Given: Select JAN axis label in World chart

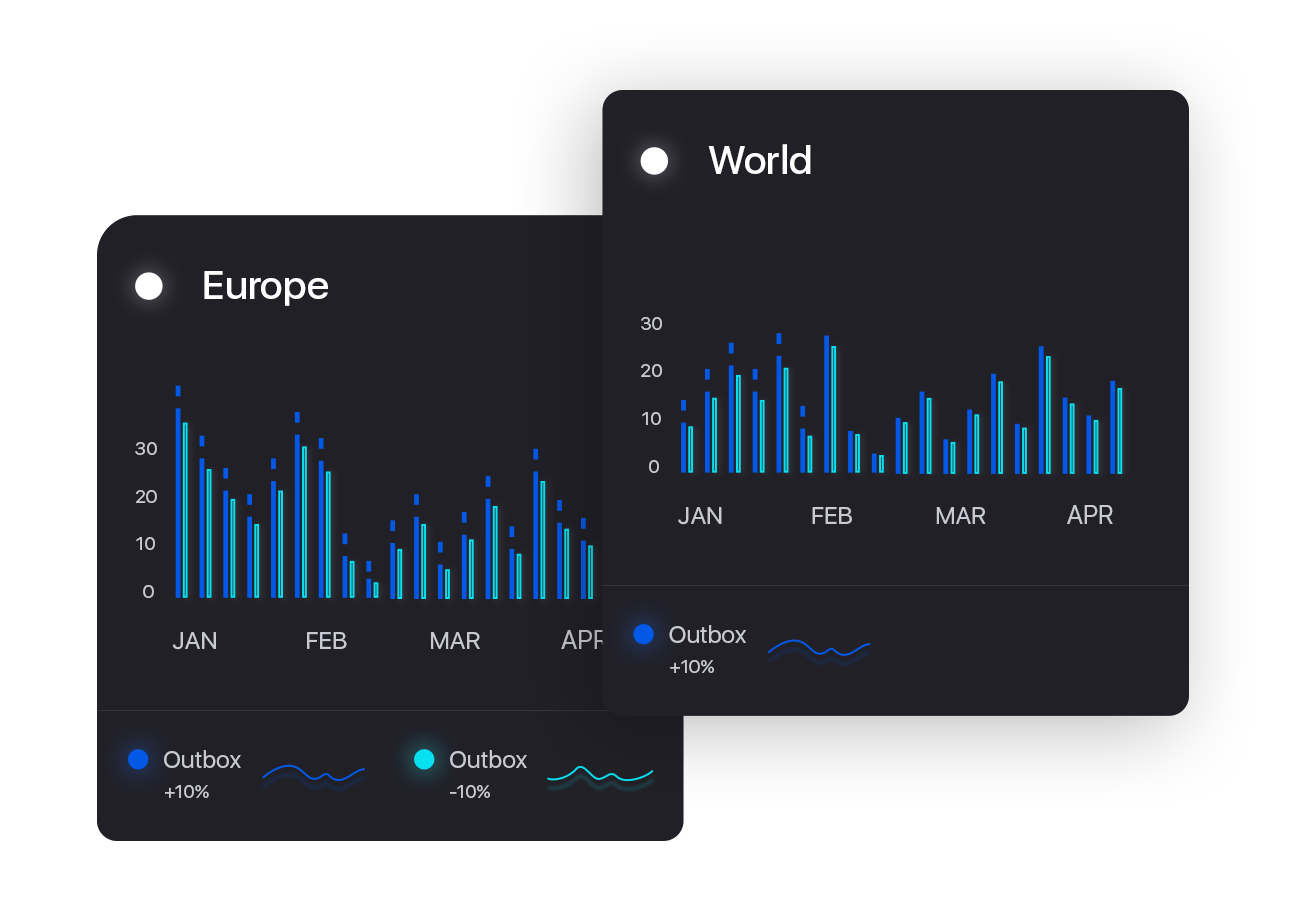Looking at the screenshot, I should tap(700, 516).
